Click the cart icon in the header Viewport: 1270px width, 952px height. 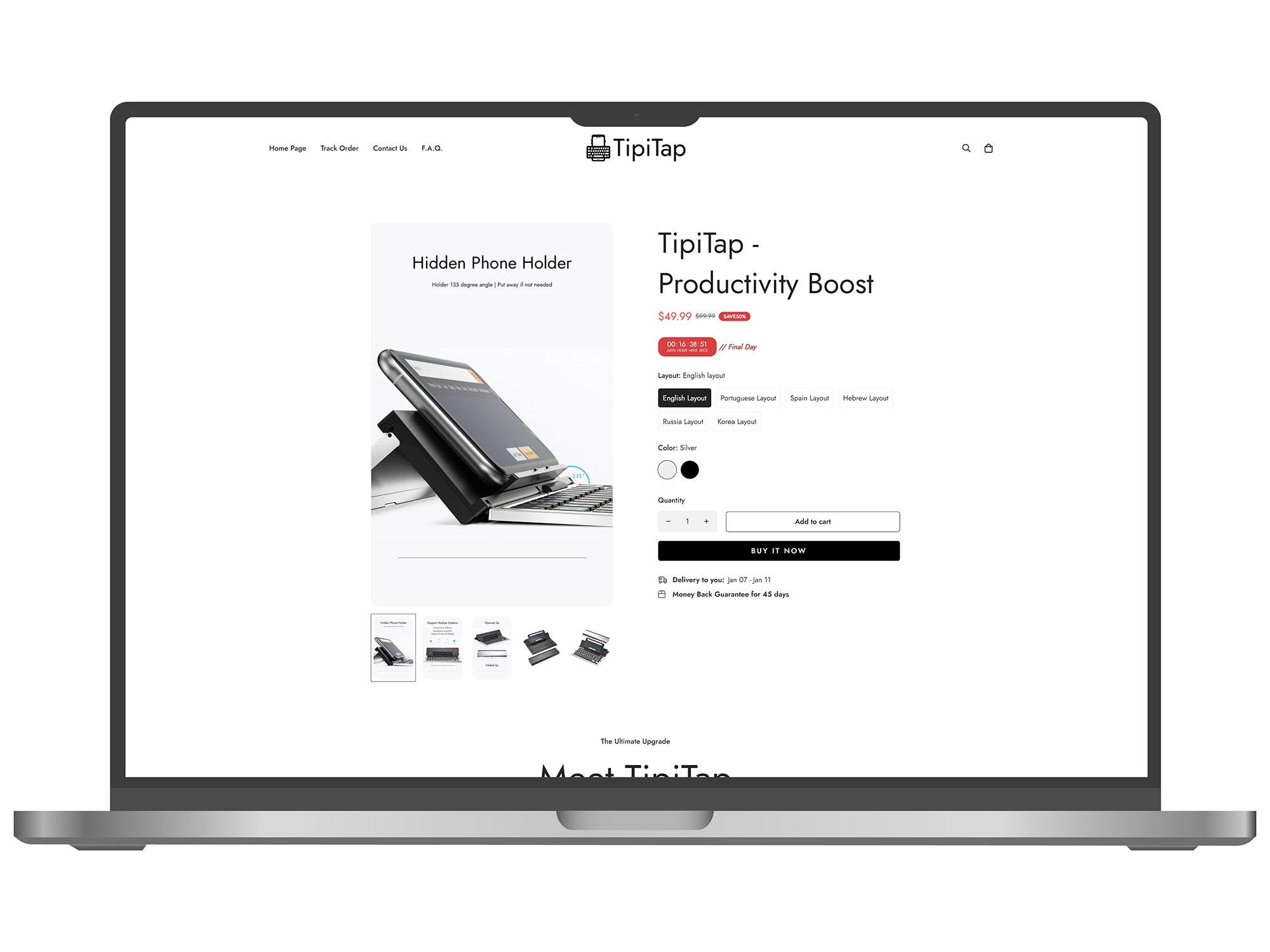(988, 148)
